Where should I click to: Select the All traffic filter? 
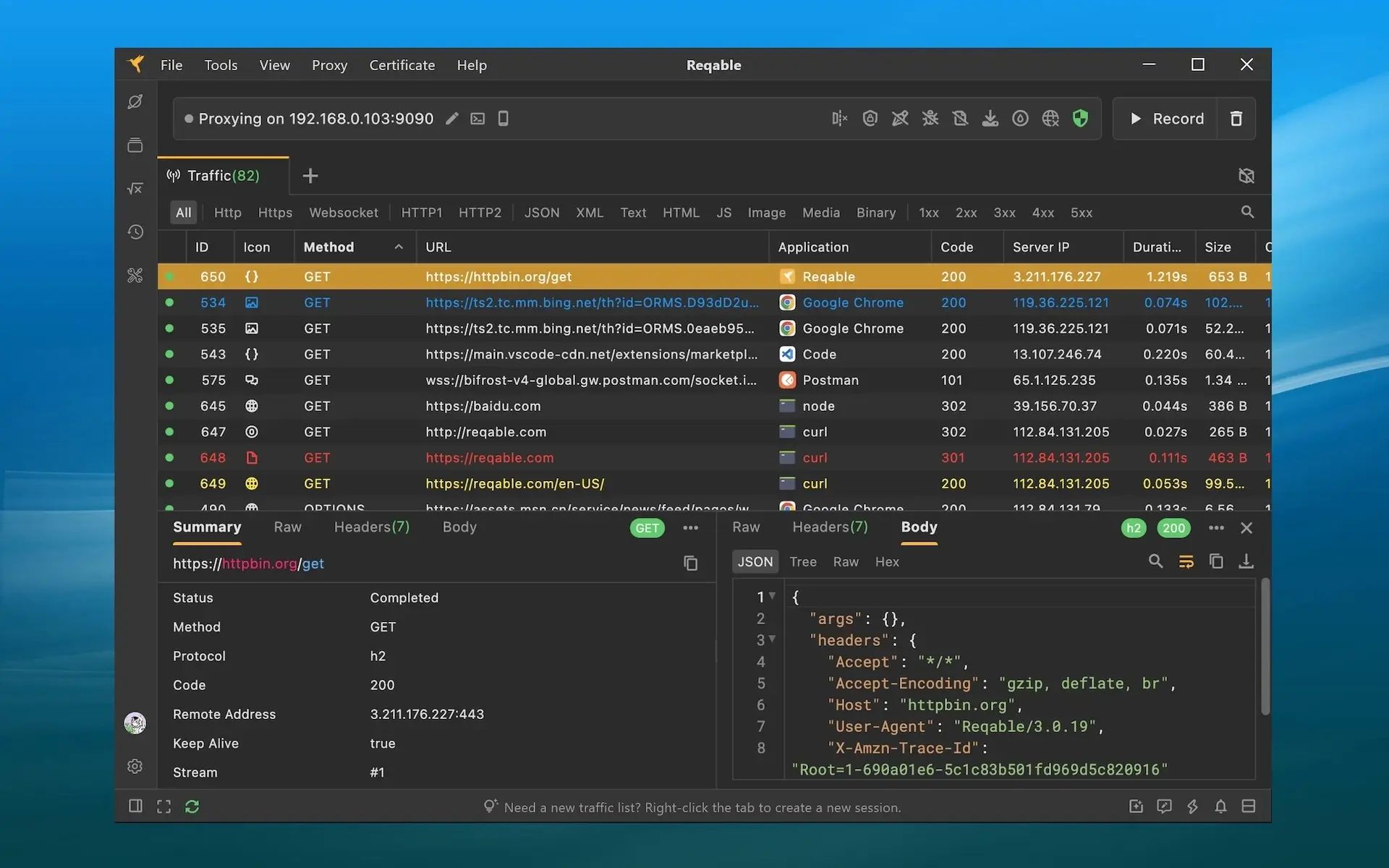[x=182, y=212]
